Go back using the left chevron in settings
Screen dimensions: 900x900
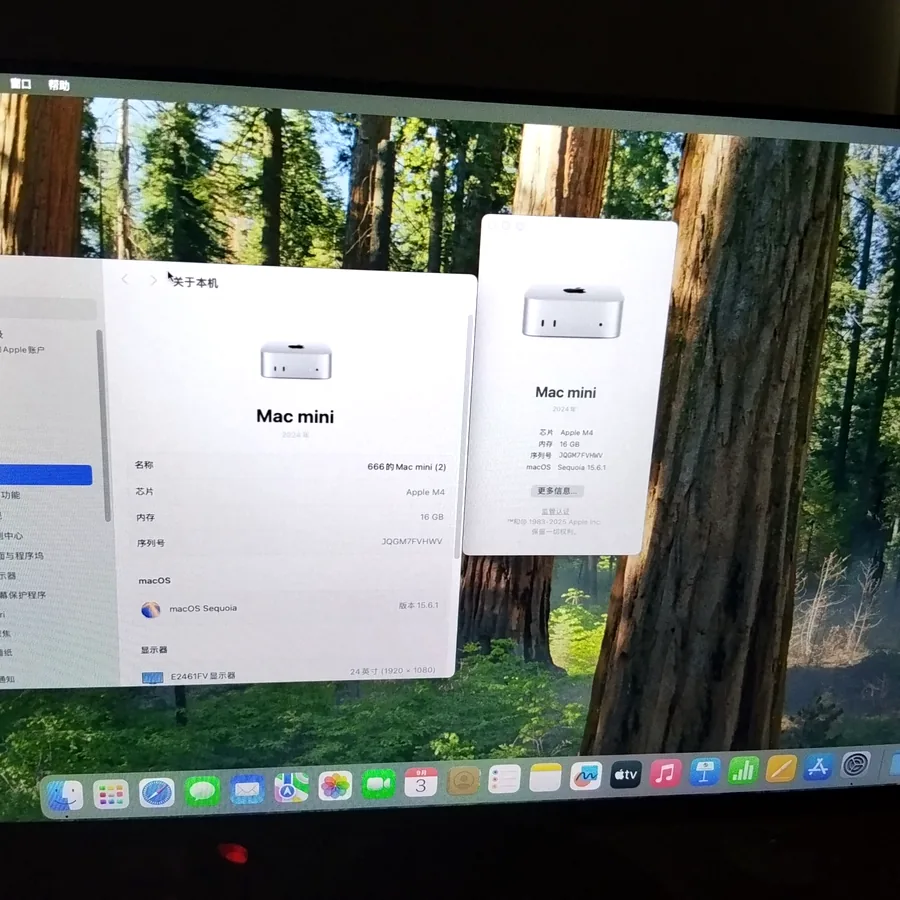[x=125, y=279]
